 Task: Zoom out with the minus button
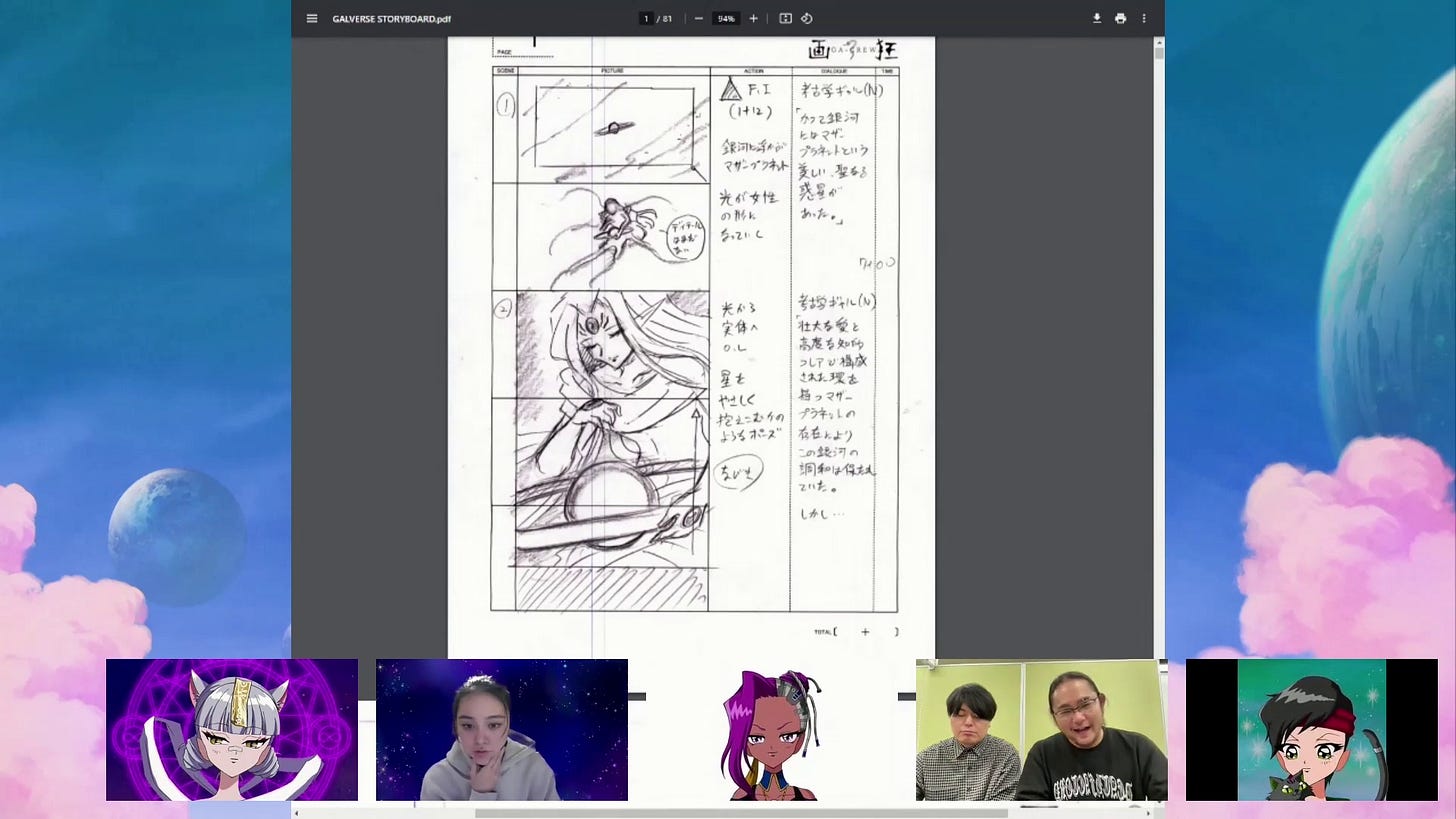tap(698, 18)
